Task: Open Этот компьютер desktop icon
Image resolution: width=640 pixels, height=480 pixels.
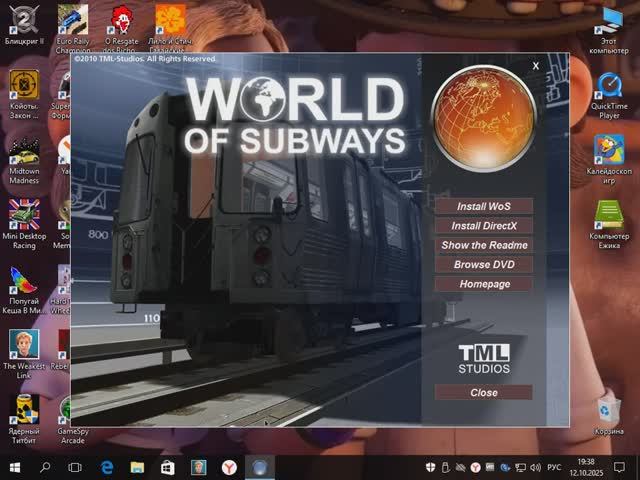Action: coord(609,31)
